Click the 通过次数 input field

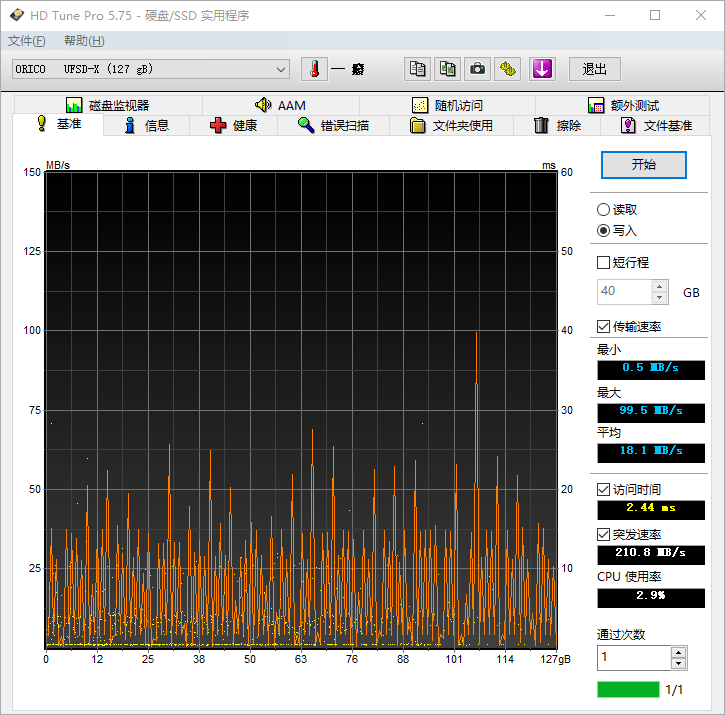pyautogui.click(x=633, y=658)
